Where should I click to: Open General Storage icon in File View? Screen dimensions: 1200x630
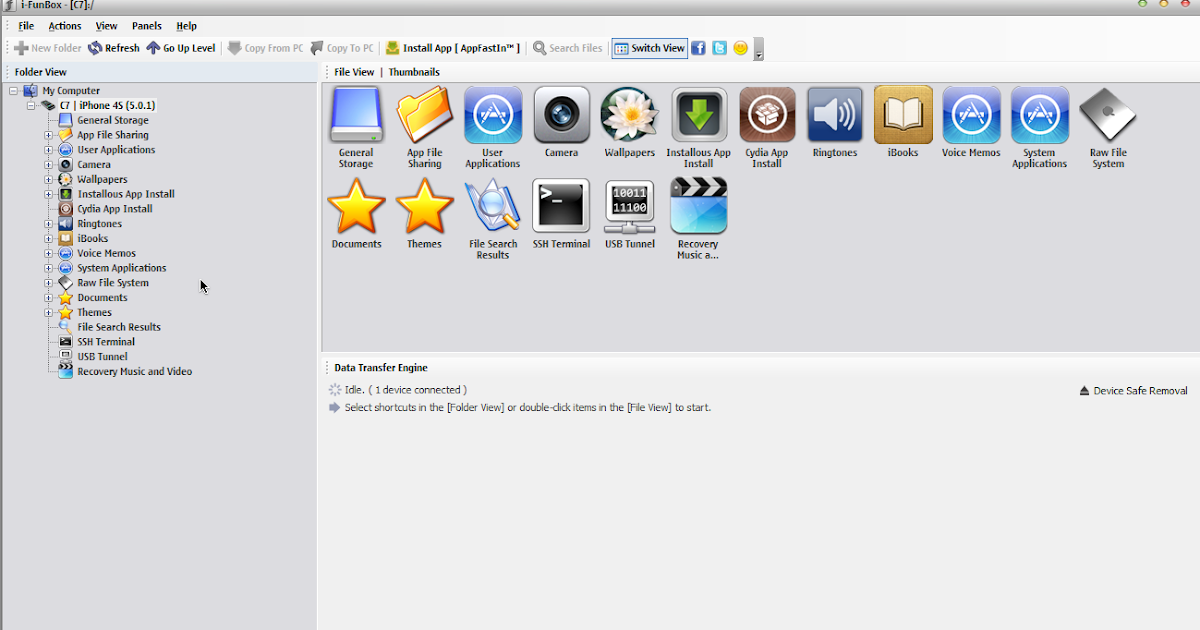(356, 115)
